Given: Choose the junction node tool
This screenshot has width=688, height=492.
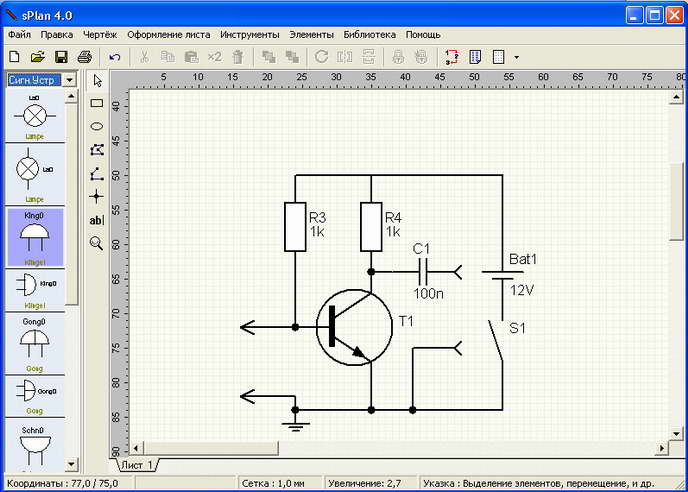Looking at the screenshot, I should coord(97,196).
